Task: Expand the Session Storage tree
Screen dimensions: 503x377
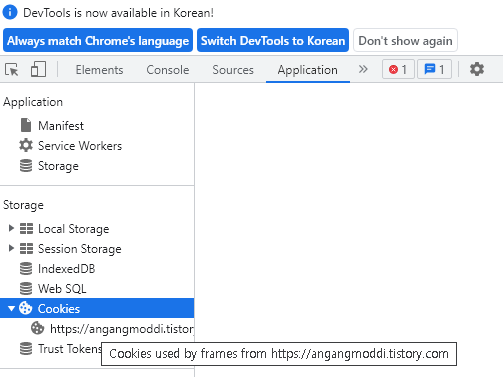Action: pyautogui.click(x=11, y=248)
